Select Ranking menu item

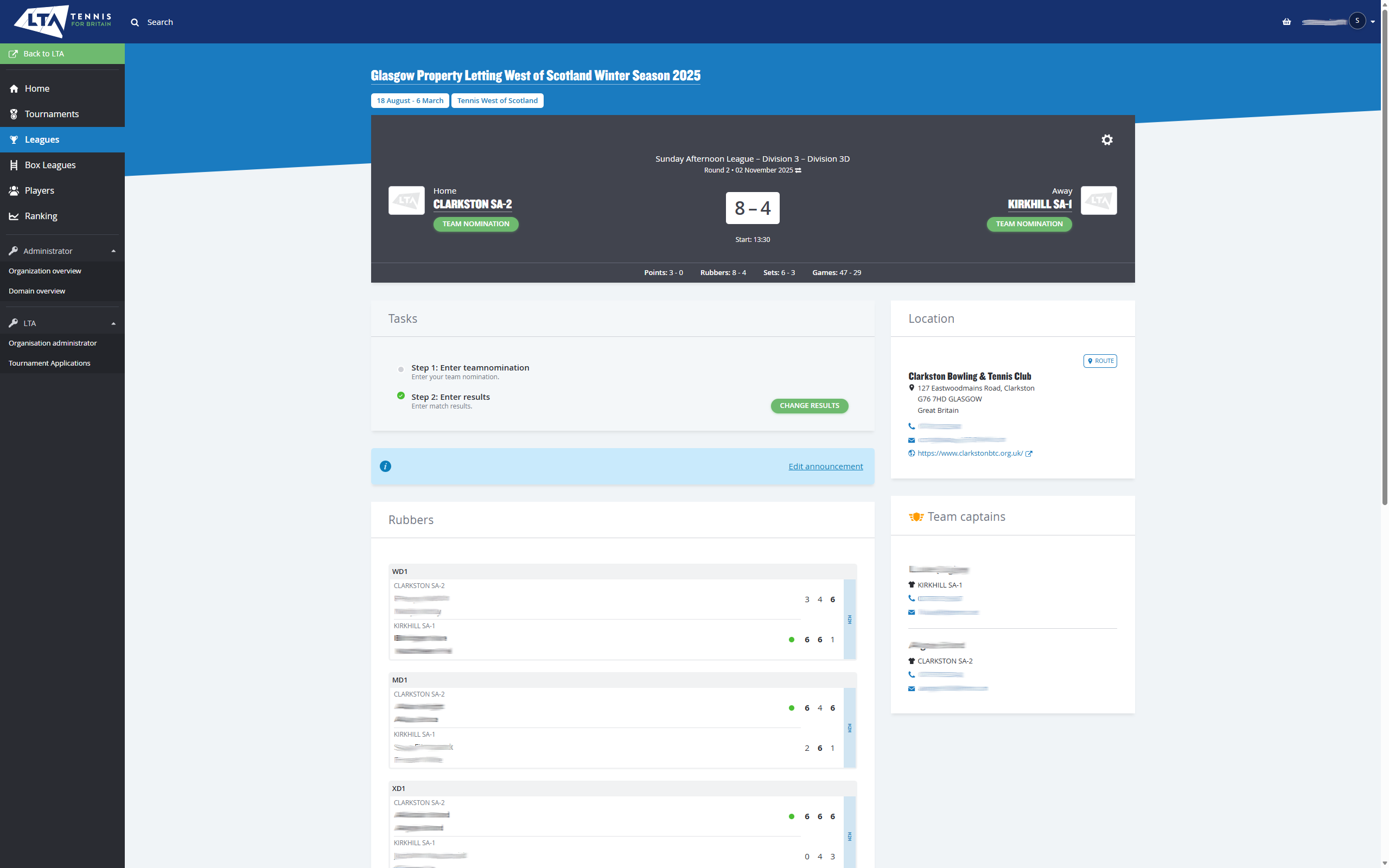pos(41,216)
